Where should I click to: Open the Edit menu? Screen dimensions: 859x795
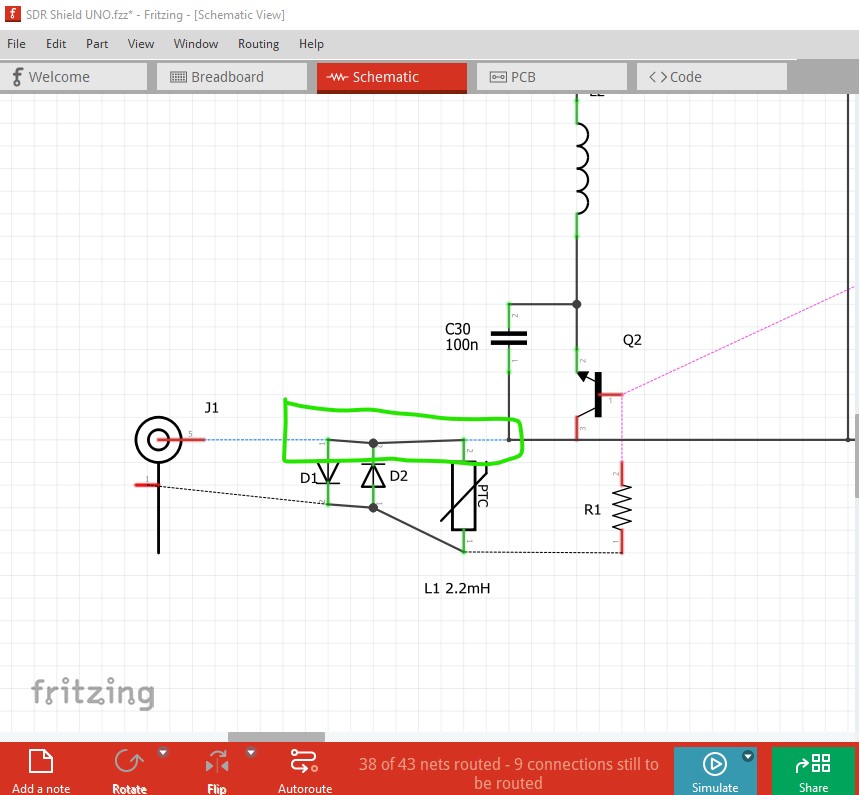pyautogui.click(x=56, y=44)
